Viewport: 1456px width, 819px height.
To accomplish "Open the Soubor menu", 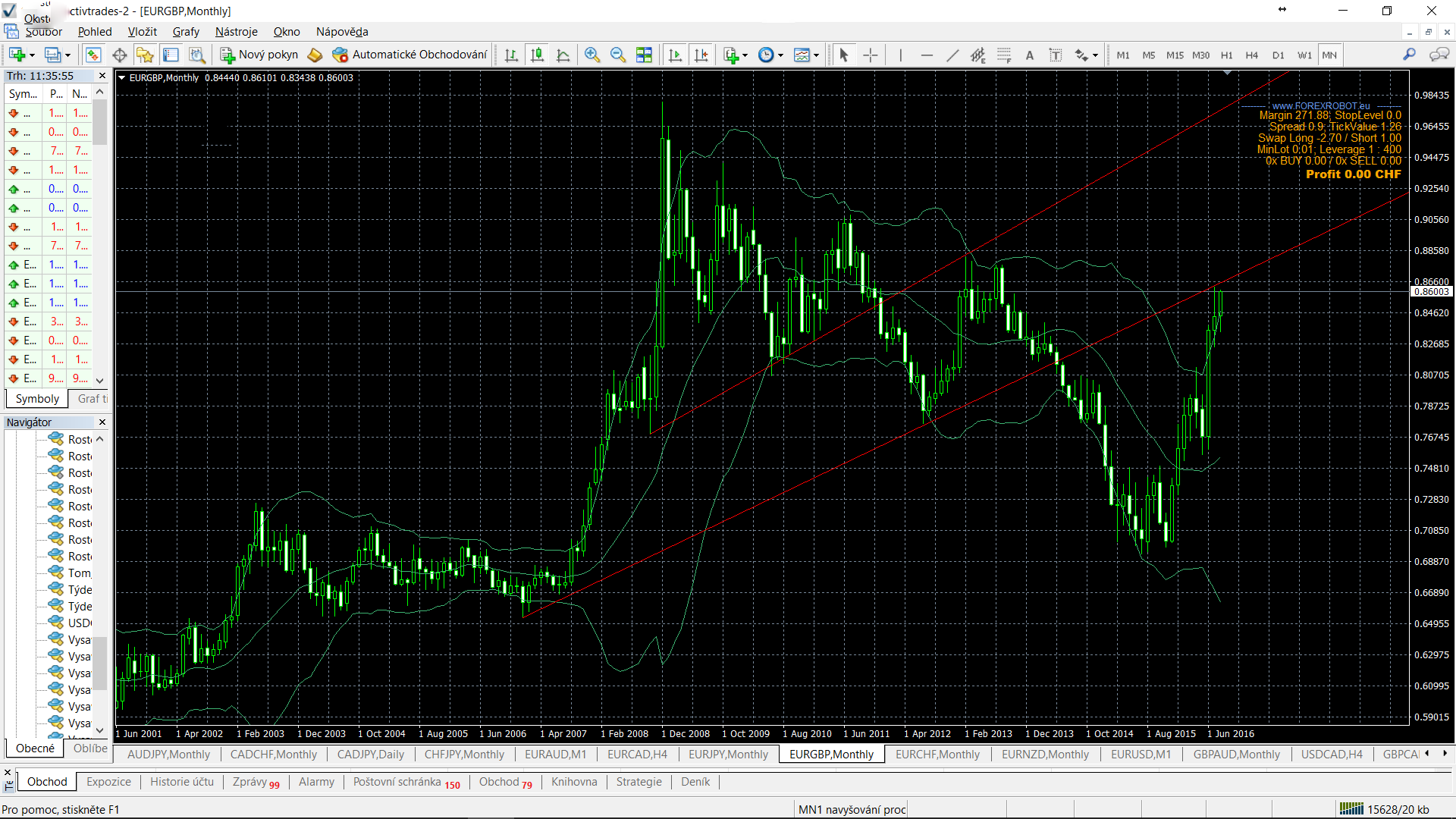I will [x=43, y=32].
